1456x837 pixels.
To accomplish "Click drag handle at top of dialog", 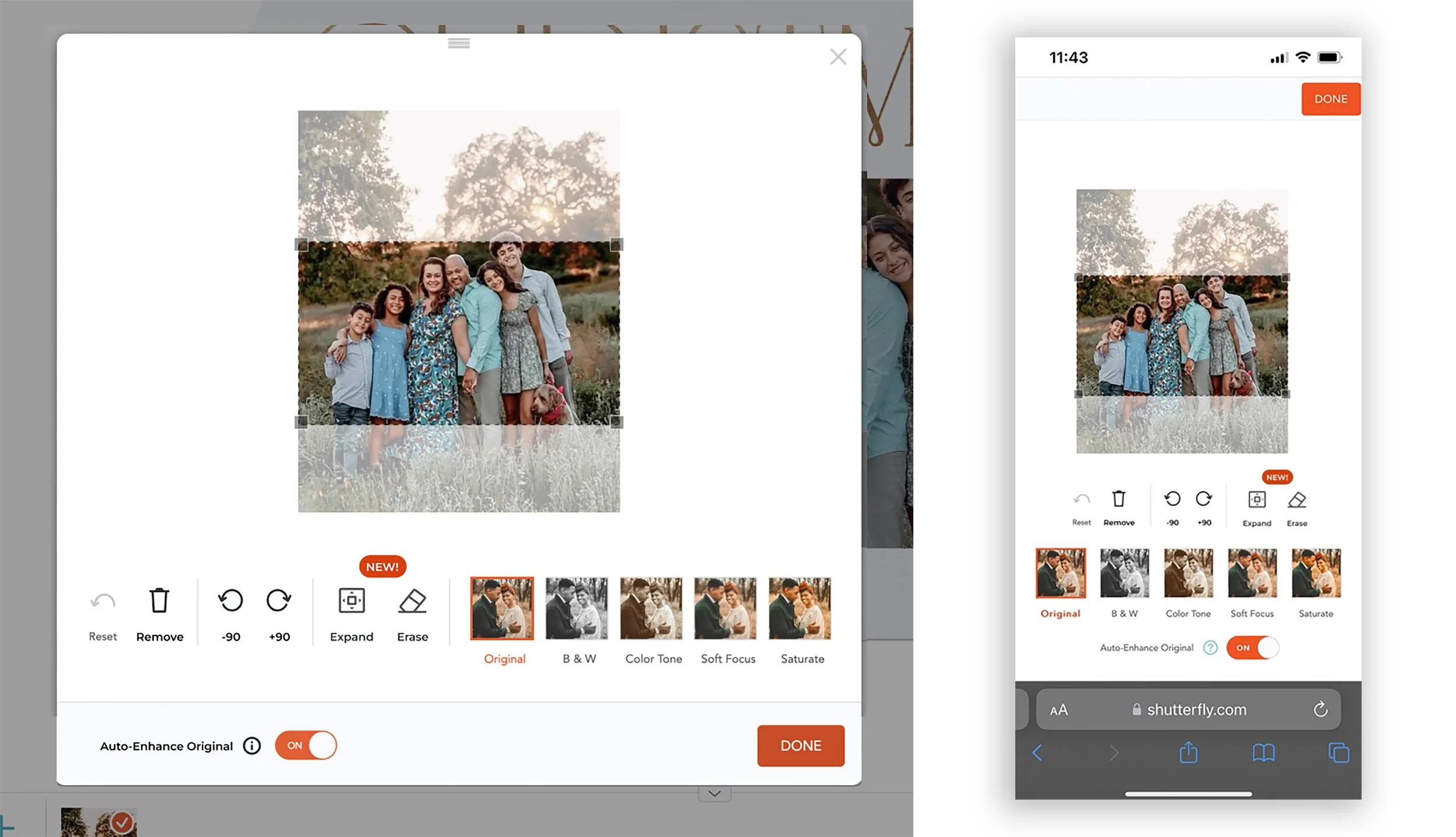I will (x=459, y=44).
